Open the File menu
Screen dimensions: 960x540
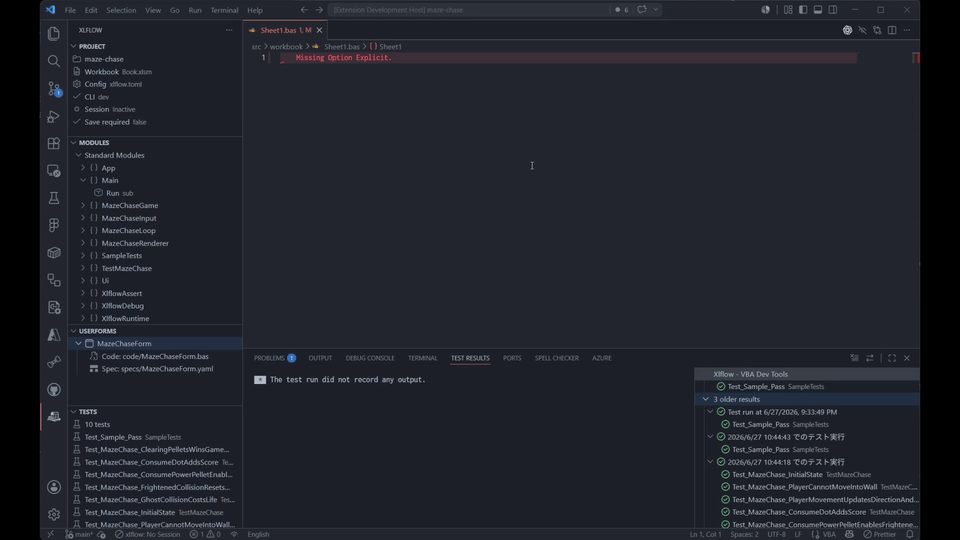pyautogui.click(x=70, y=10)
